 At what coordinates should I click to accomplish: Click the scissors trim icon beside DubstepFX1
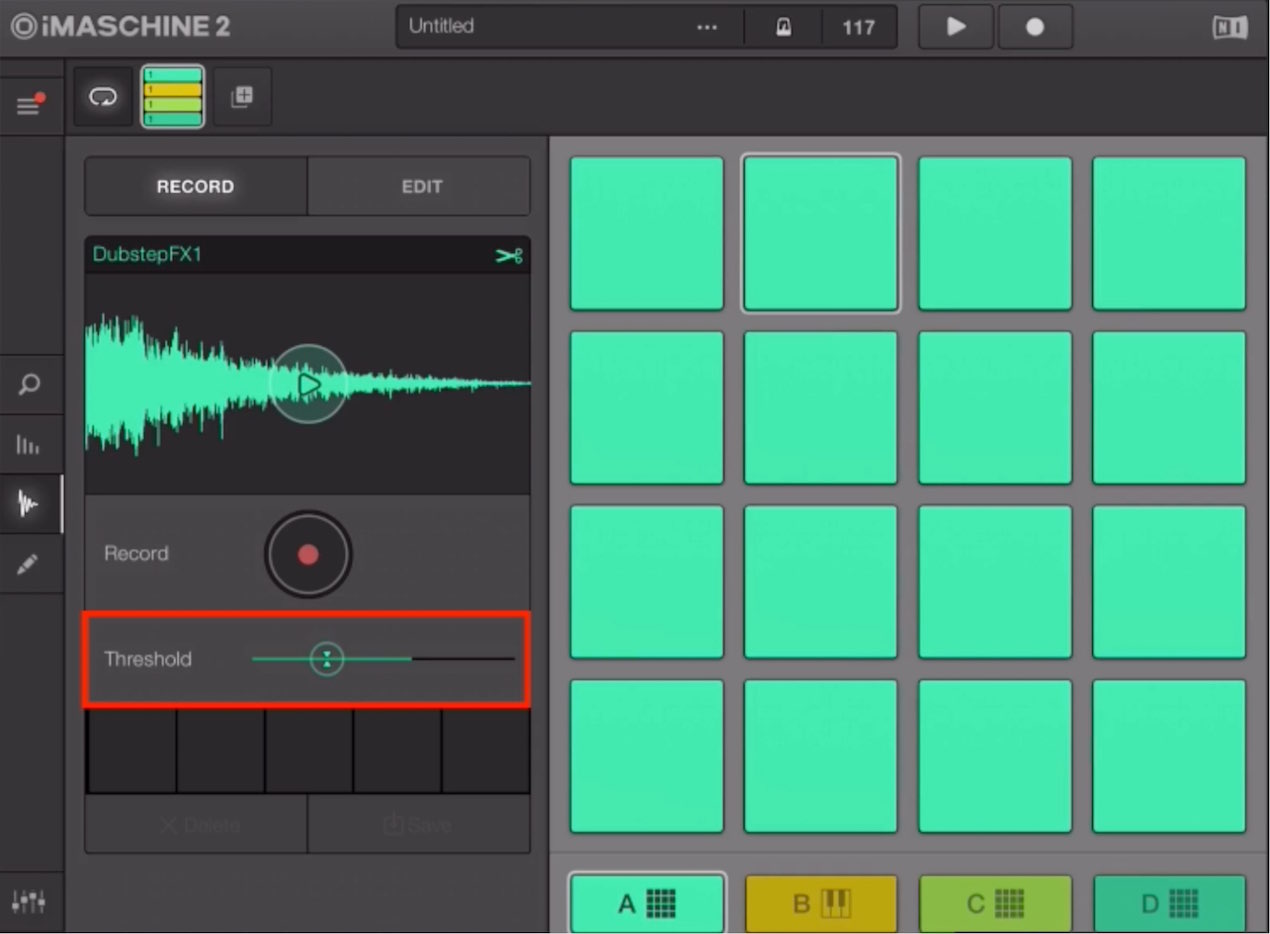click(x=509, y=256)
